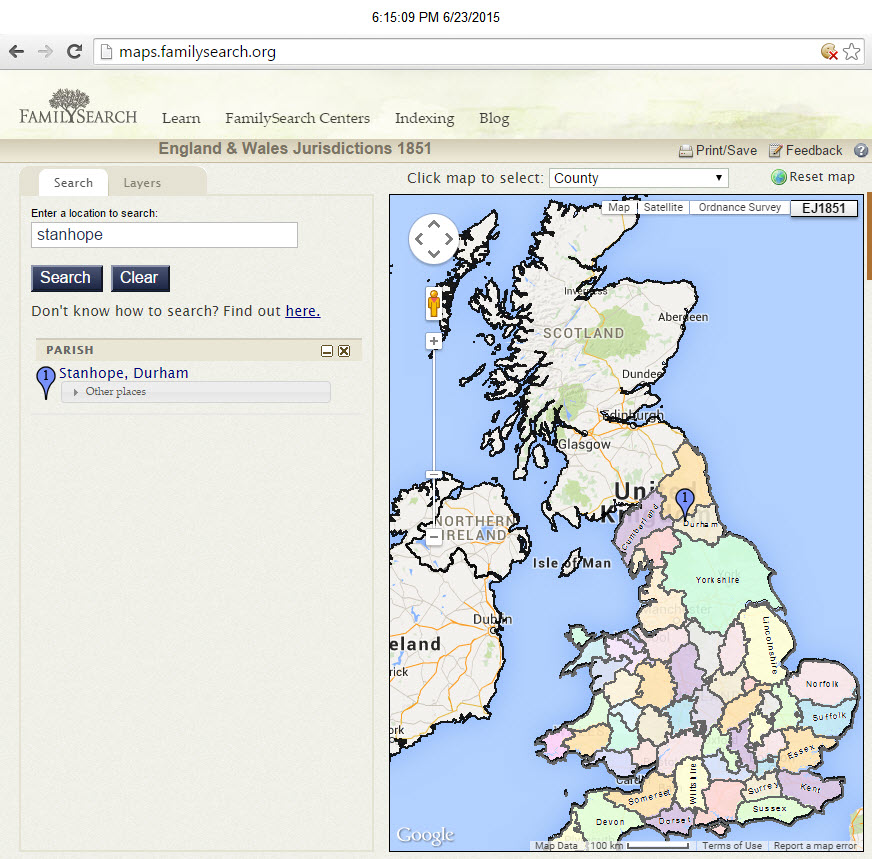Click the map pan control compass
The height and width of the screenshot is (859, 872).
click(x=433, y=240)
